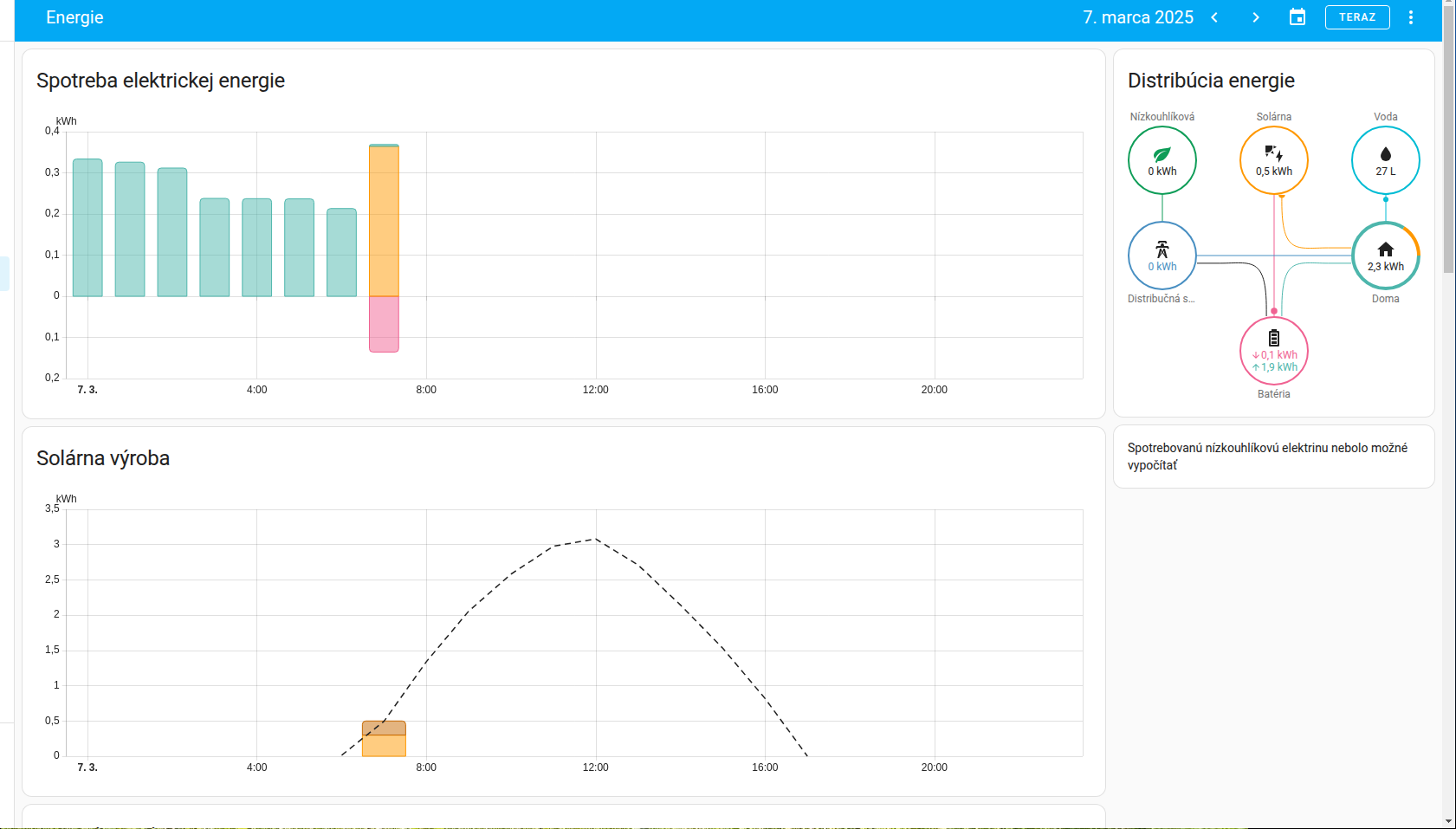Click the Energie page title

[74, 17]
